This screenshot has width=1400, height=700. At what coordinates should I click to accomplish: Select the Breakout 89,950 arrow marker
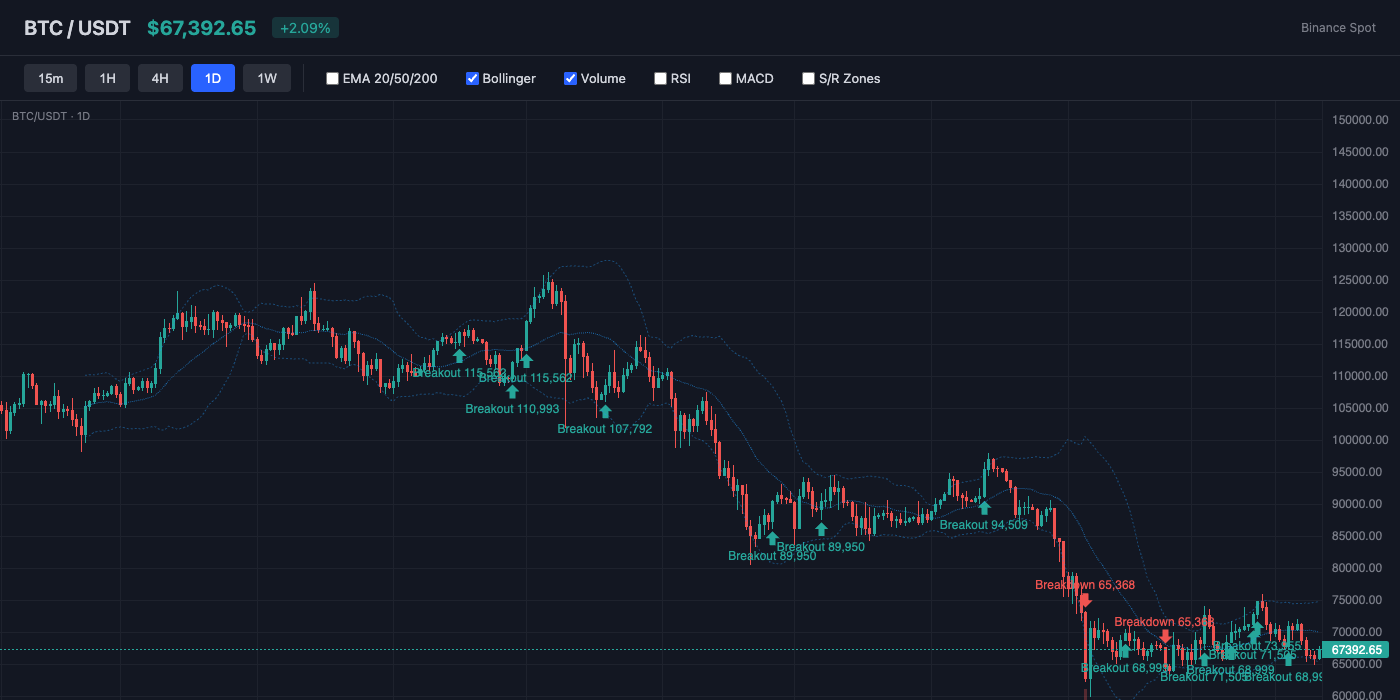pos(772,538)
